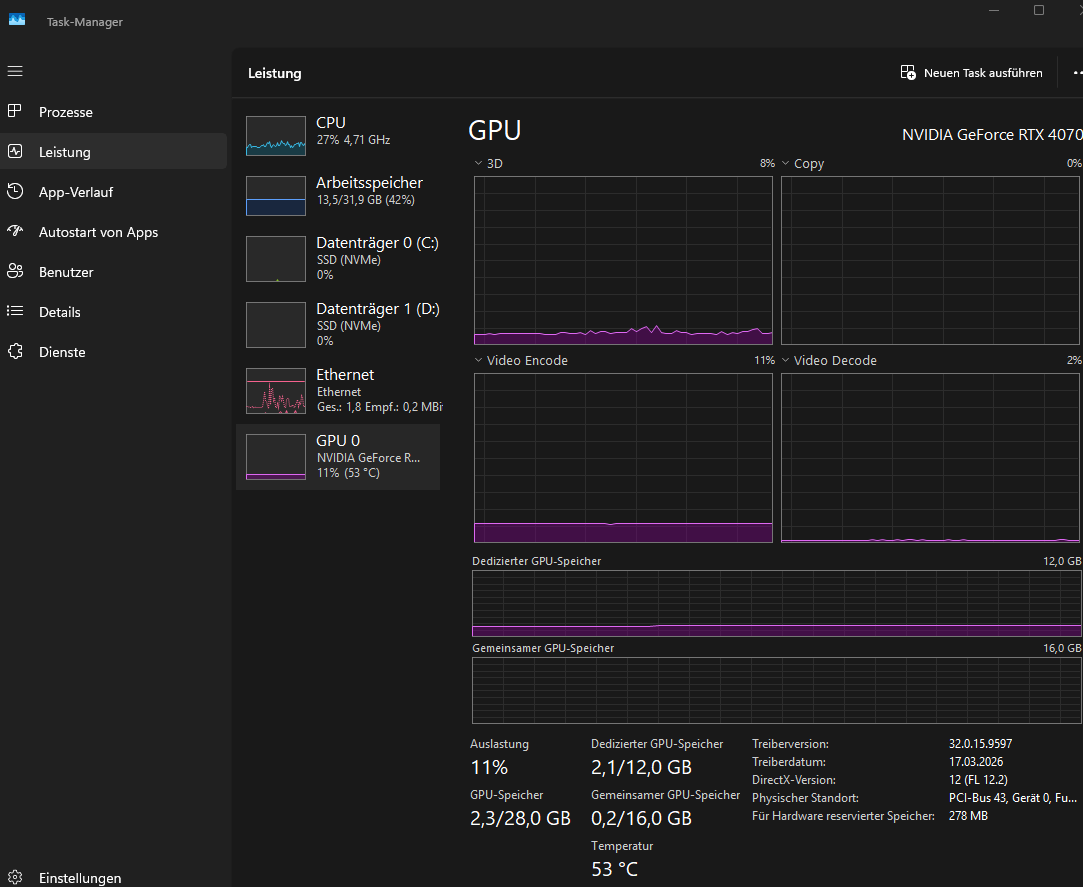Open the Video Decode graph dropdown
1083x887 pixels.
point(785,361)
